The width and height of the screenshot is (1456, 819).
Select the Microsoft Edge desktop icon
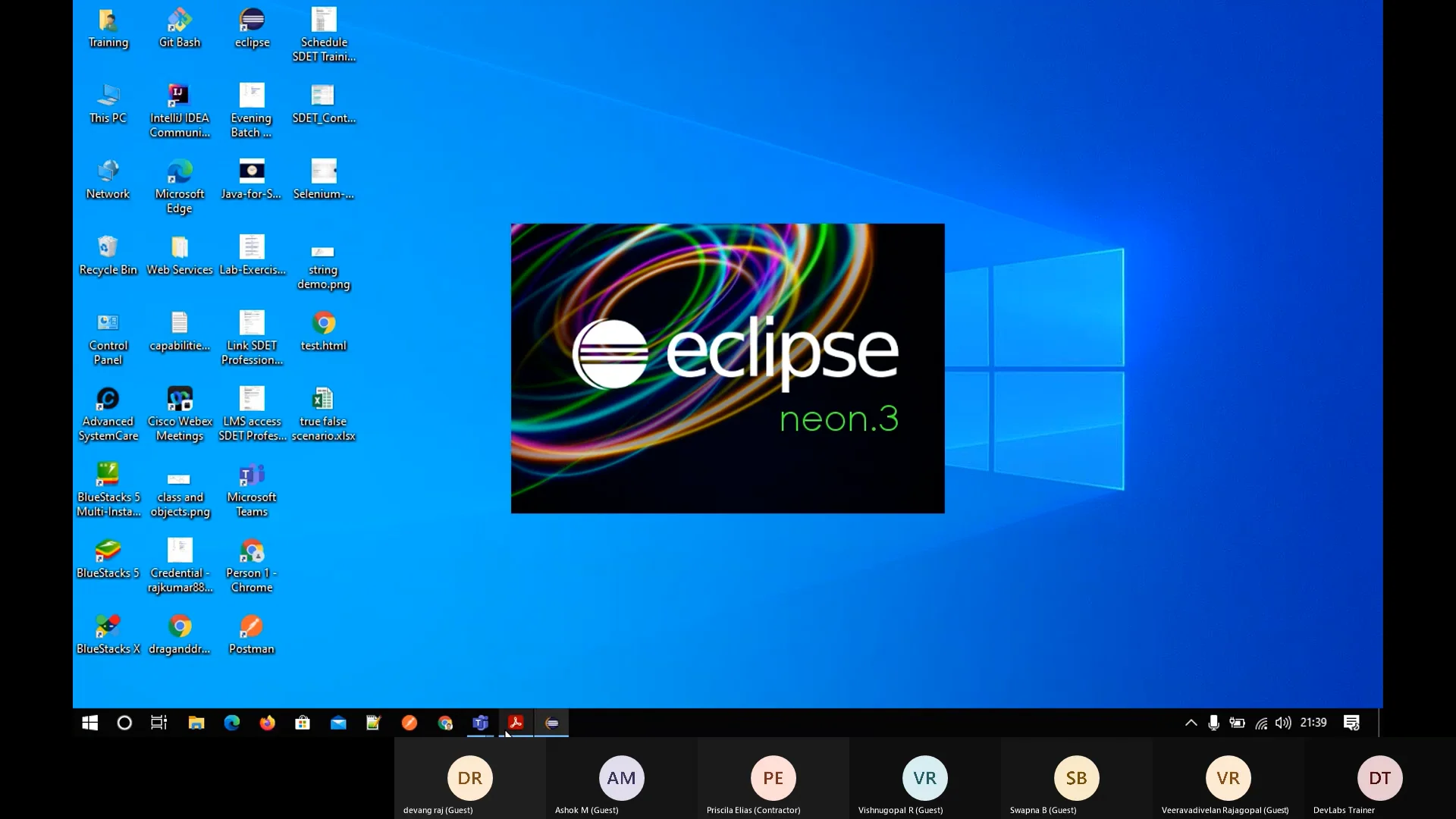(180, 187)
